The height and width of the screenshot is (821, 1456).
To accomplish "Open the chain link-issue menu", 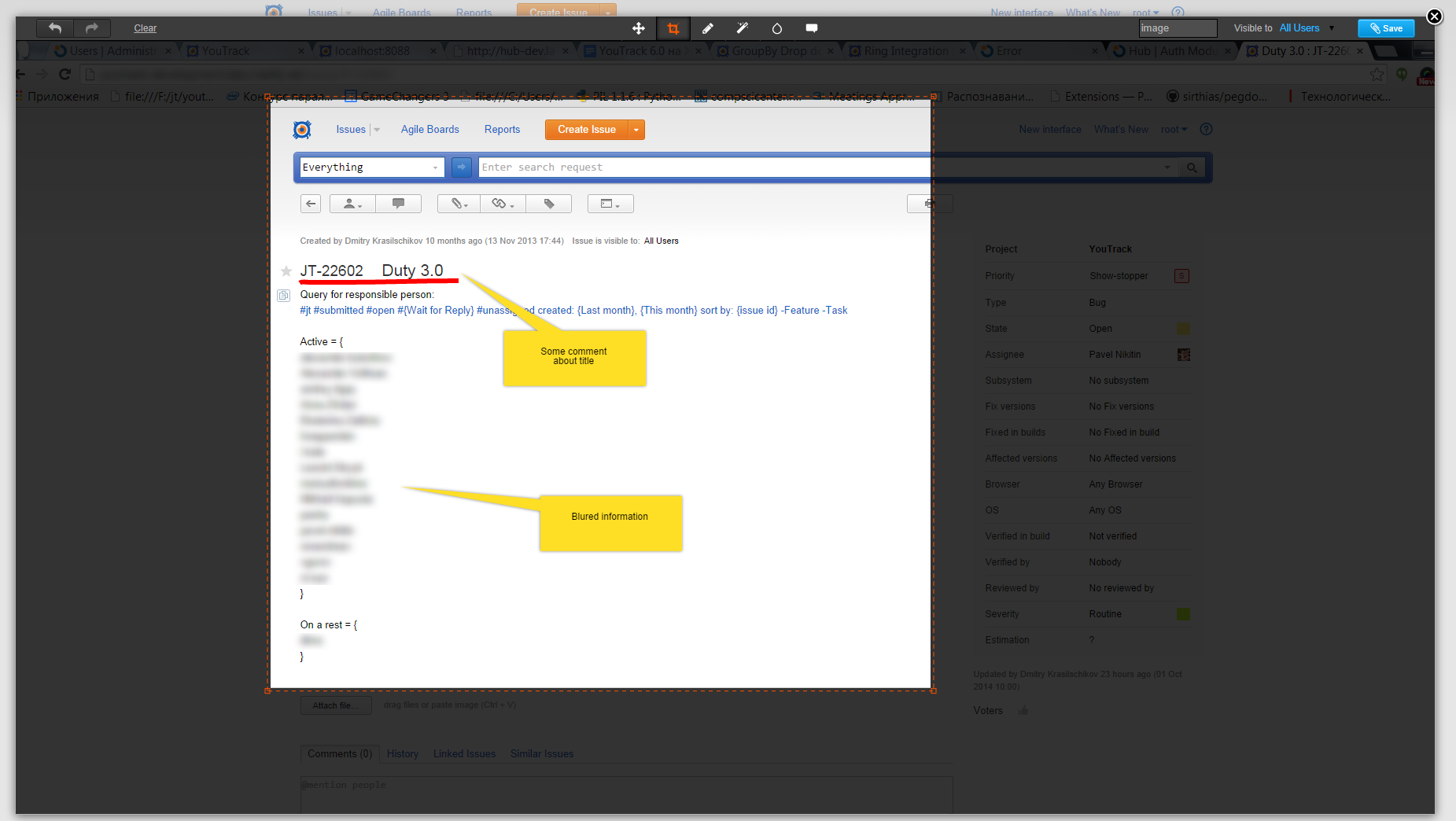I will 503,204.
